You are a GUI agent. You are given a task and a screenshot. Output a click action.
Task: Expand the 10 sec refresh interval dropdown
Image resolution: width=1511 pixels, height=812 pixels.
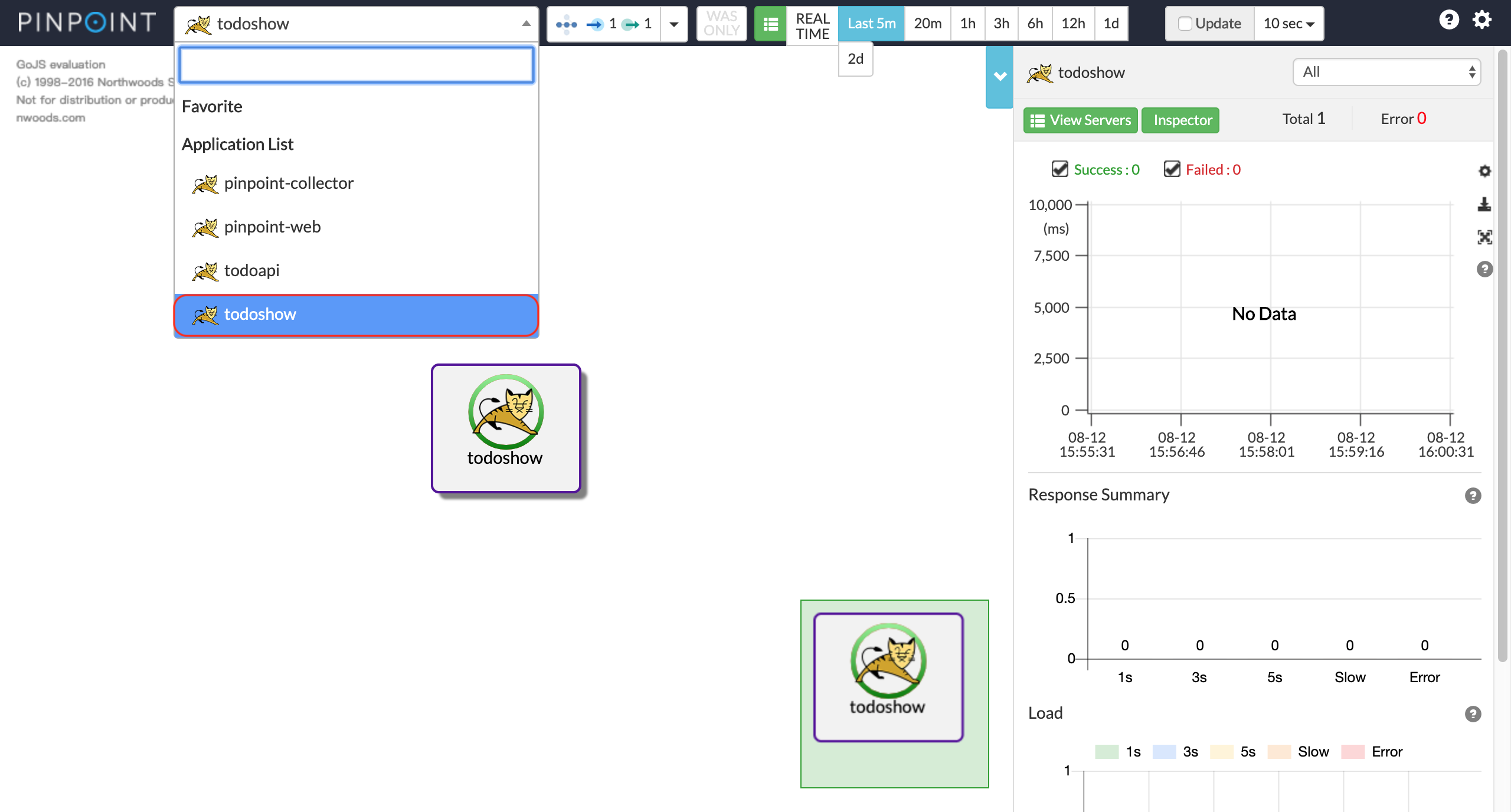tap(1290, 23)
